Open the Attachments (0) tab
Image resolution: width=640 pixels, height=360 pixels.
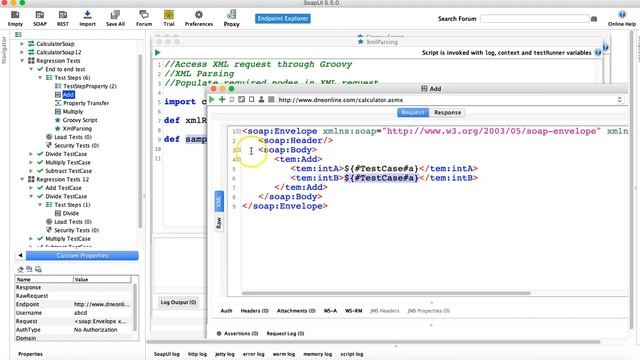(296, 311)
